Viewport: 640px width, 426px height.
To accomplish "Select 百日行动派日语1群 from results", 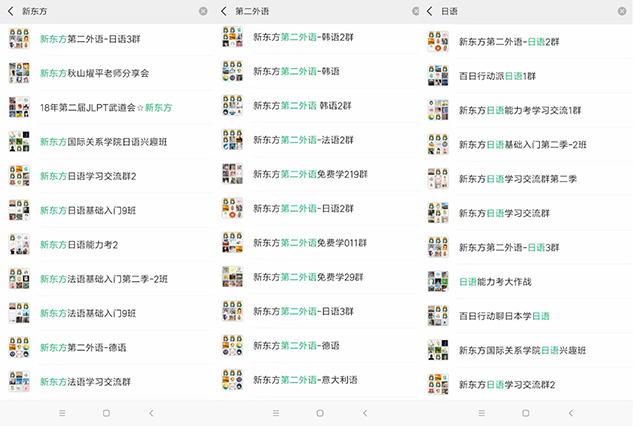I will (x=497, y=76).
